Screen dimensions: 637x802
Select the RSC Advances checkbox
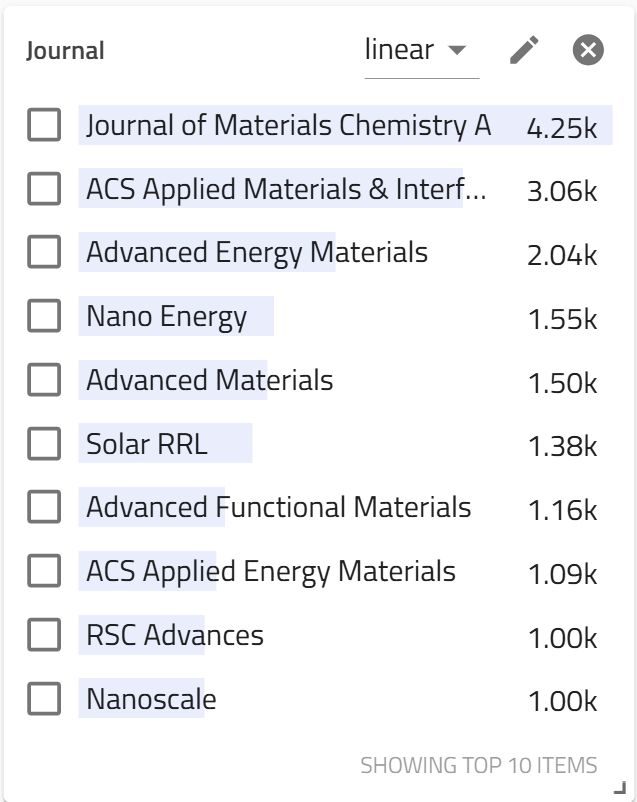pyautogui.click(x=44, y=635)
